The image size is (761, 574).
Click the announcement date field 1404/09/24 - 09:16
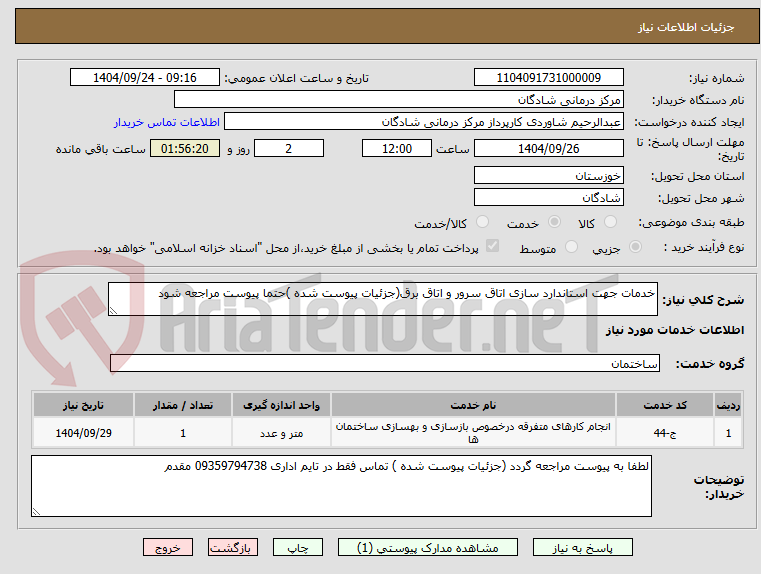tap(145, 78)
